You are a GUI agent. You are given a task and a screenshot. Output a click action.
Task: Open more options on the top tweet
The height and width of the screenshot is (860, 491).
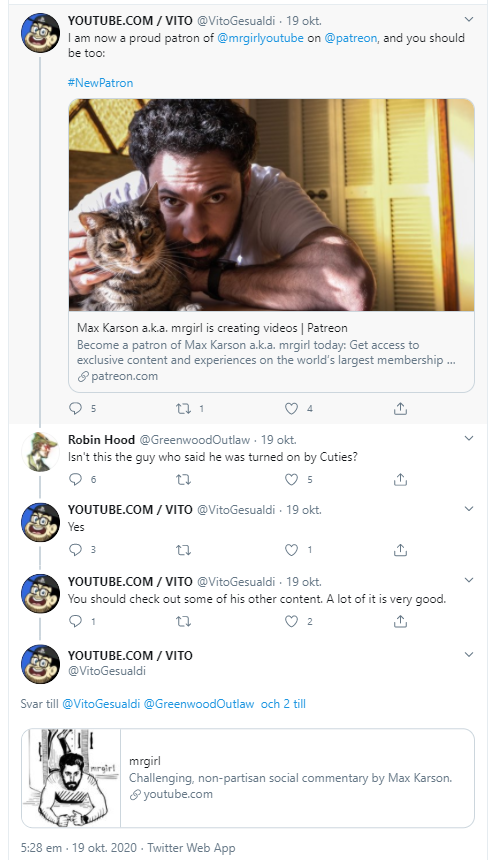click(x=469, y=20)
